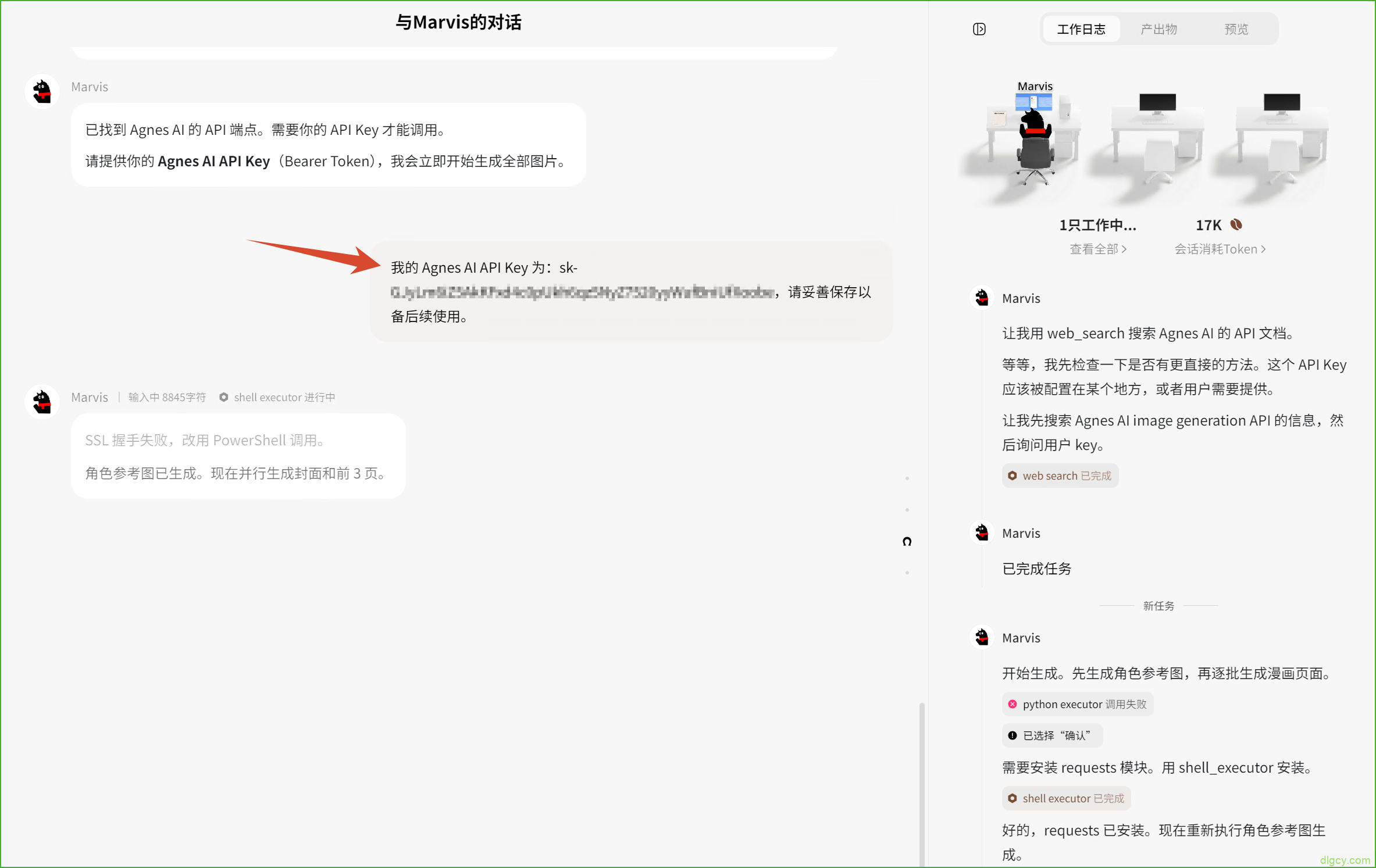This screenshot has height=868, width=1376.
Task: Click the Marvis avatar above 已完成任务
Action: coord(982,533)
